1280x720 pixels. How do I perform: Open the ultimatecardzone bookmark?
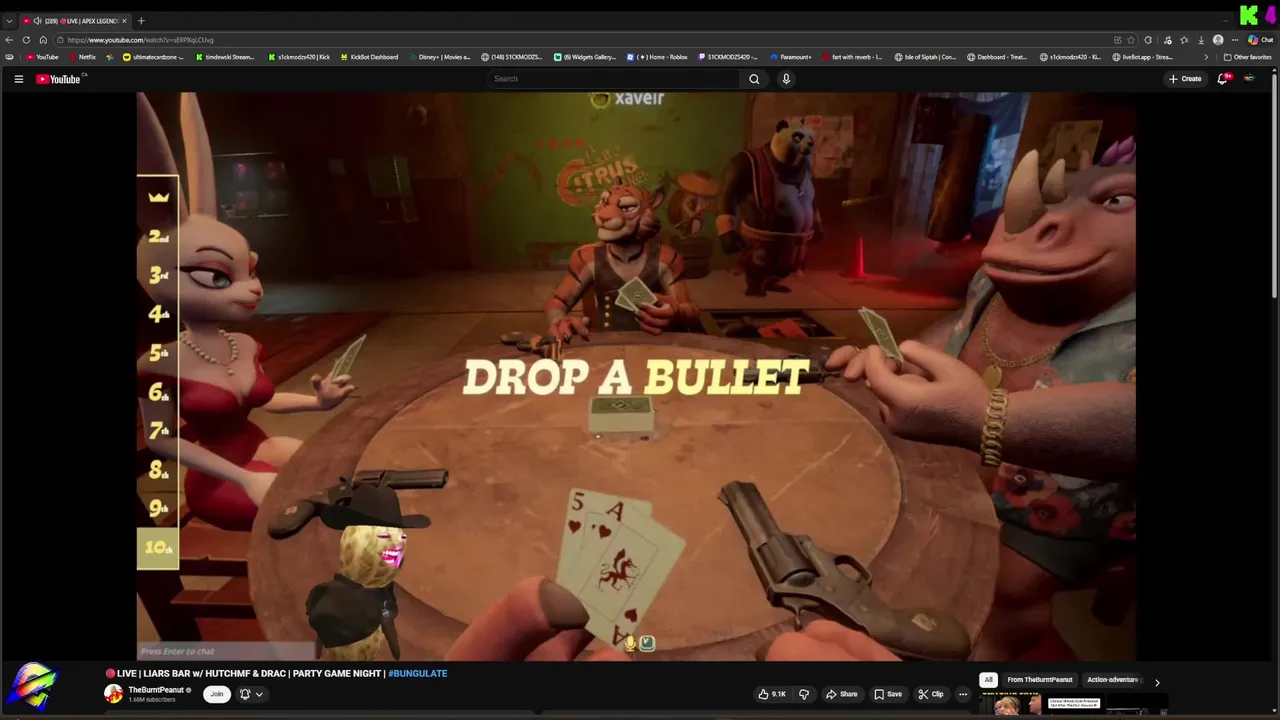click(153, 57)
